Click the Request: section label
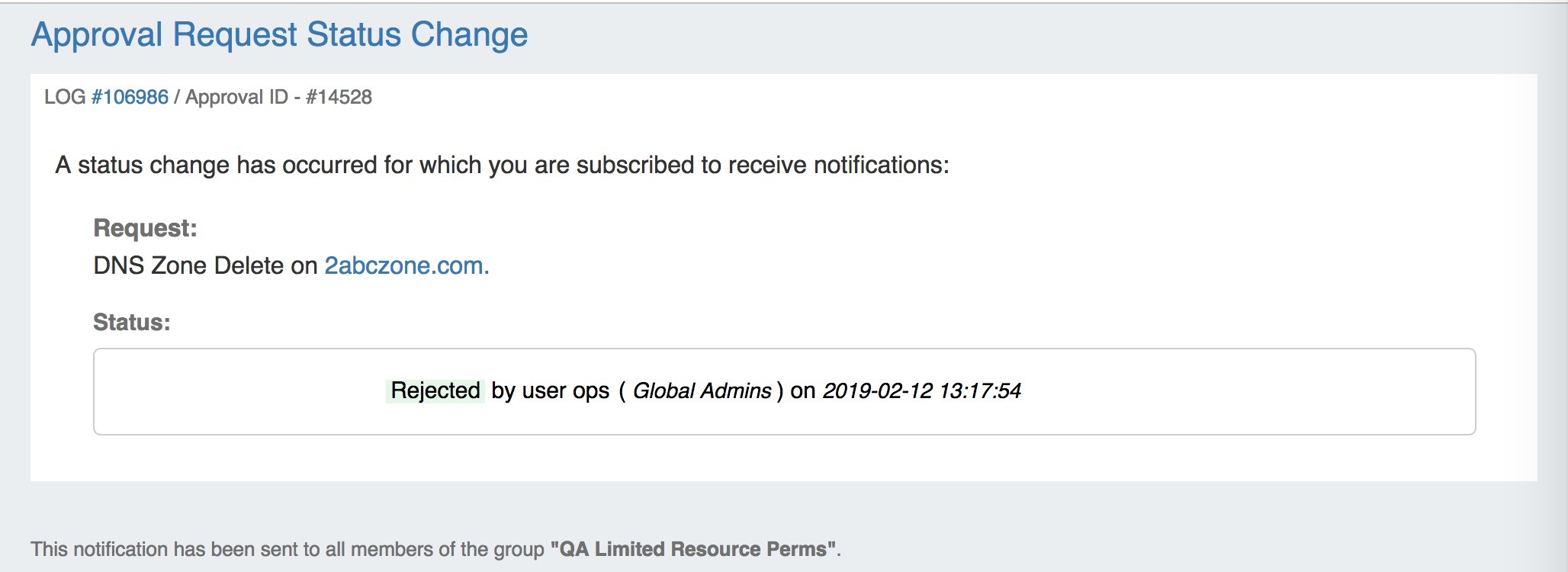1568x572 pixels. pos(145,228)
